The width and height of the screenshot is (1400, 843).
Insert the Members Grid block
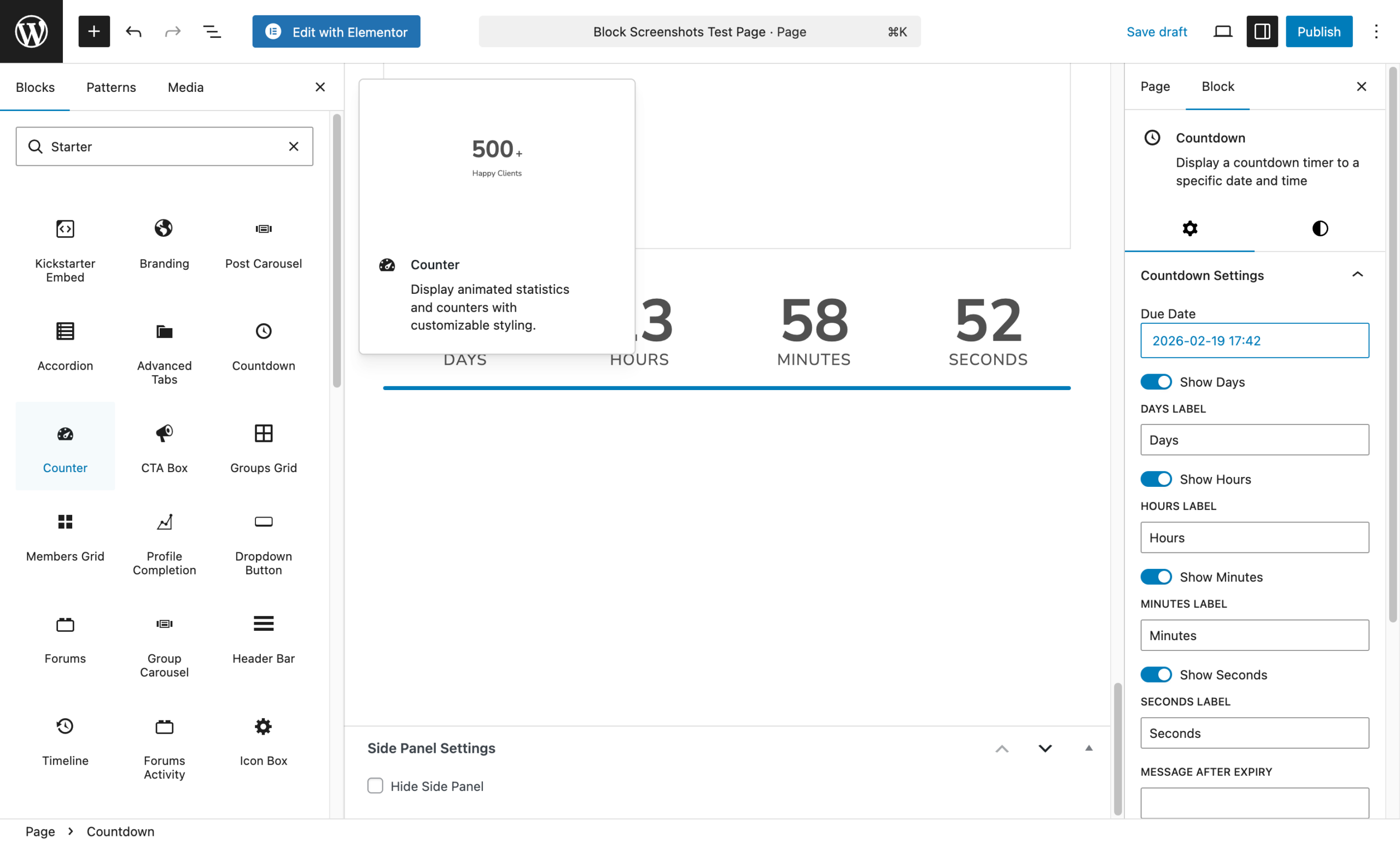(x=65, y=537)
